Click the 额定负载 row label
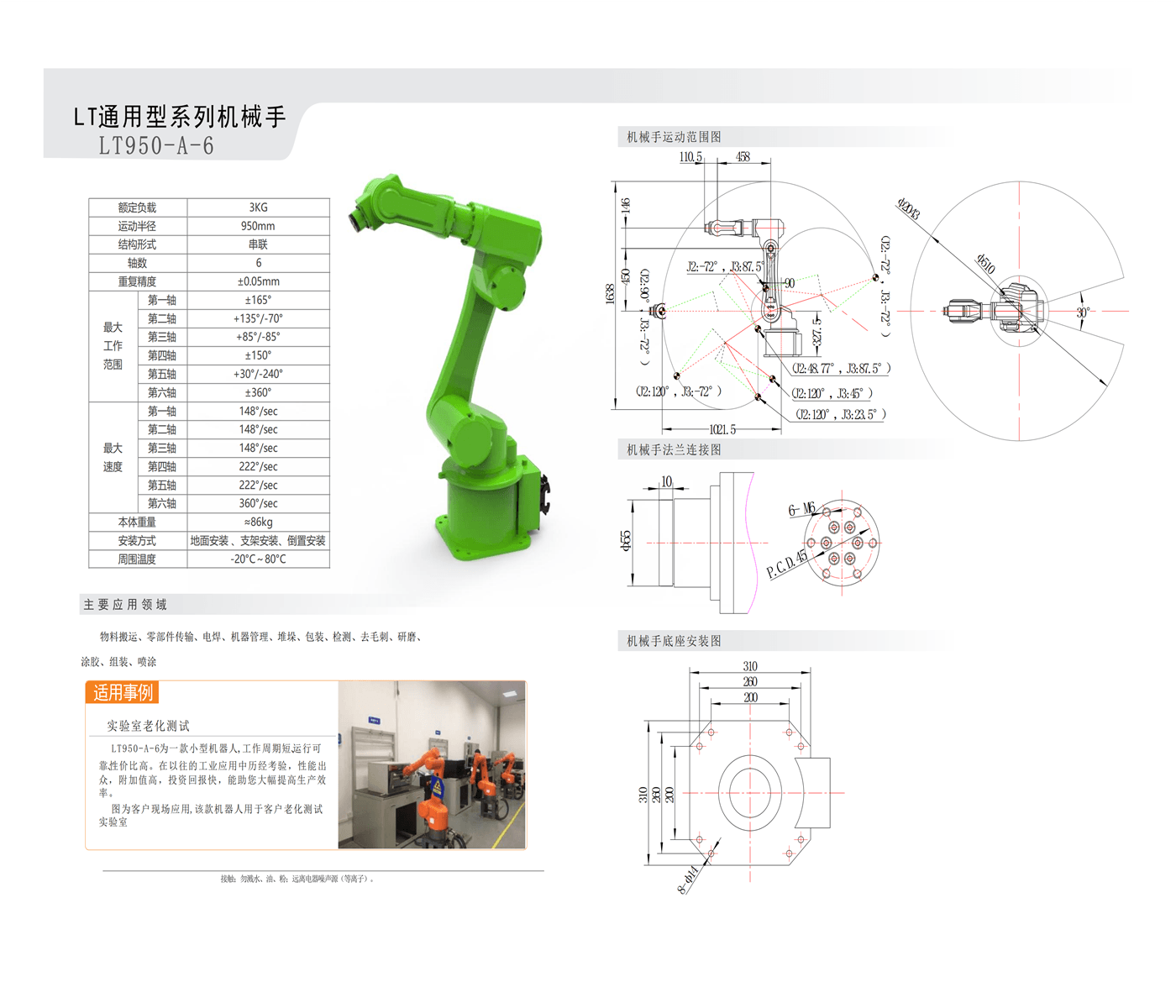Image resolution: width=1176 pixels, height=1008 pixels. (x=138, y=207)
